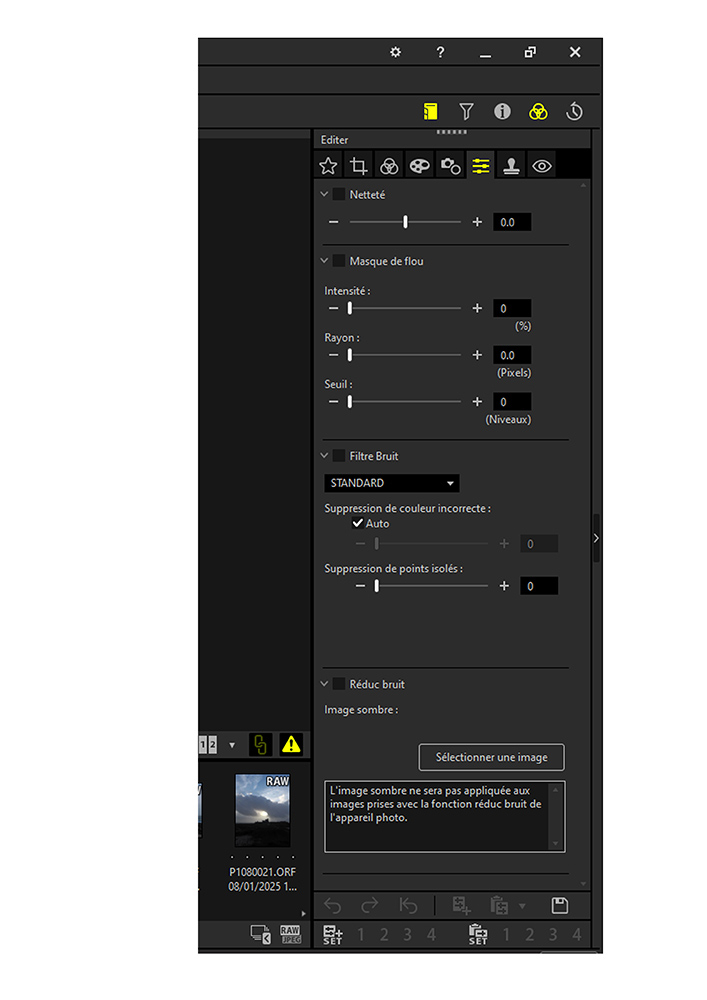Click the image sombre description scrollbar
707x1000 pixels.
555,816
